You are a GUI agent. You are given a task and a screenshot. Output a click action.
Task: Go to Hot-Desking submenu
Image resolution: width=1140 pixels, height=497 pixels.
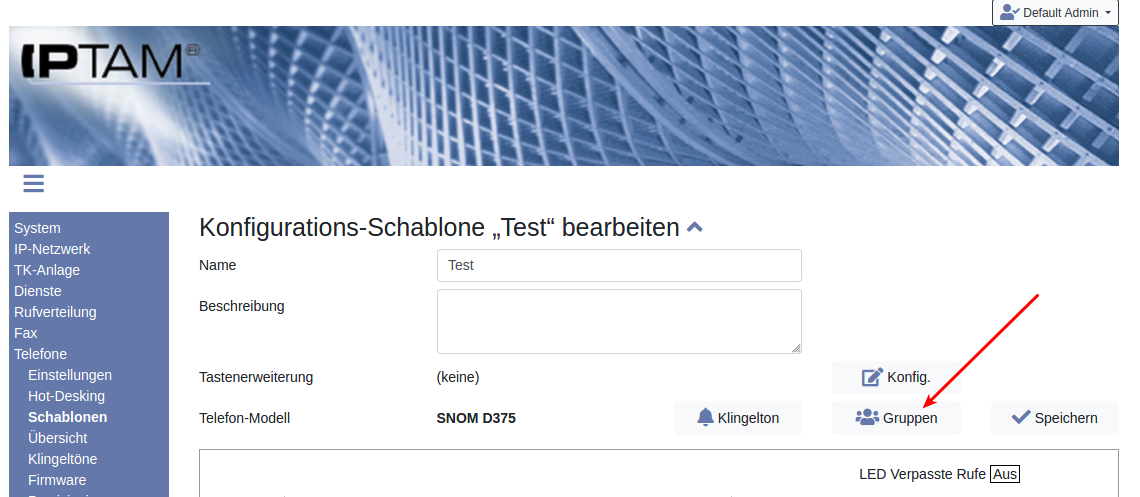66,396
